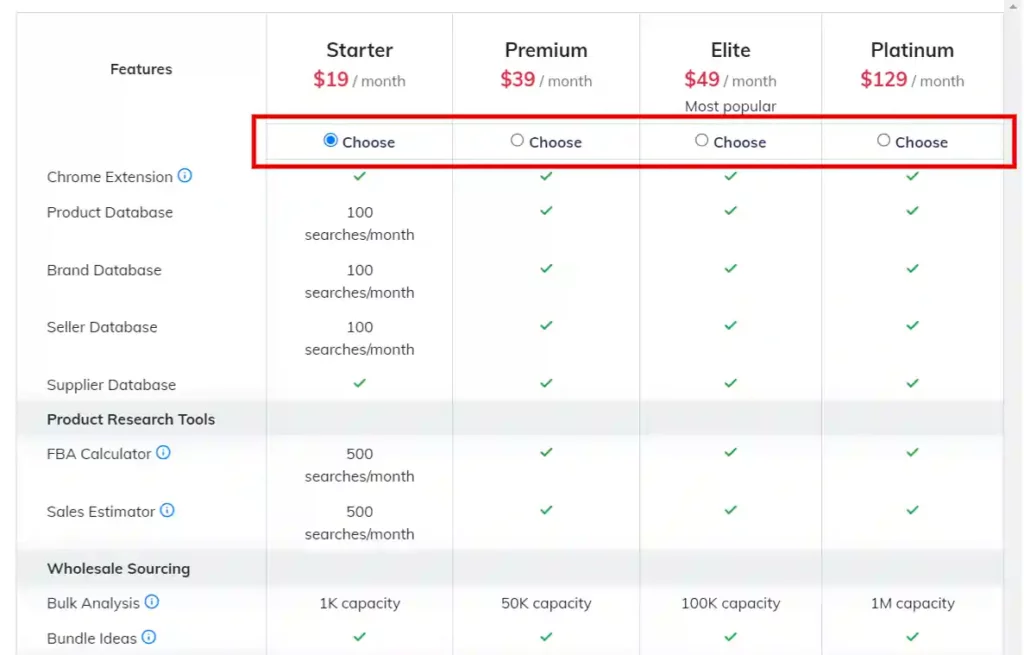Image resolution: width=1024 pixels, height=655 pixels.
Task: Open the Chrome Extension info tooltip
Action: point(185,176)
